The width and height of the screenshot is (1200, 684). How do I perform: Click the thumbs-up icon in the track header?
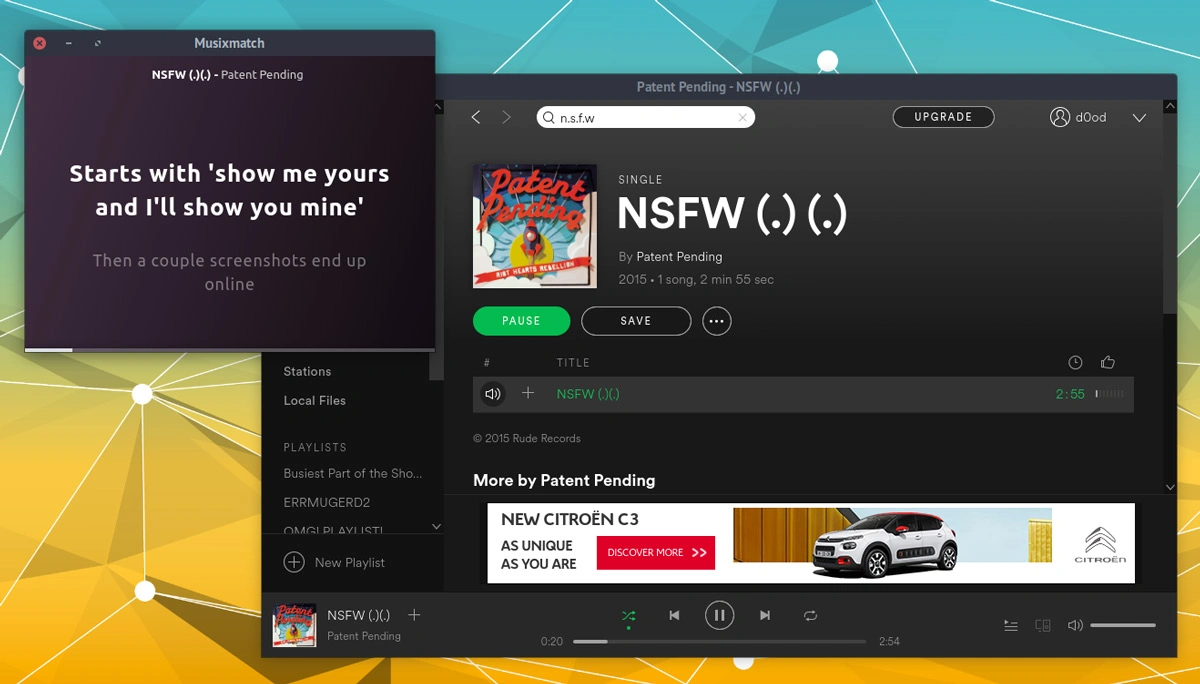[x=1107, y=362]
